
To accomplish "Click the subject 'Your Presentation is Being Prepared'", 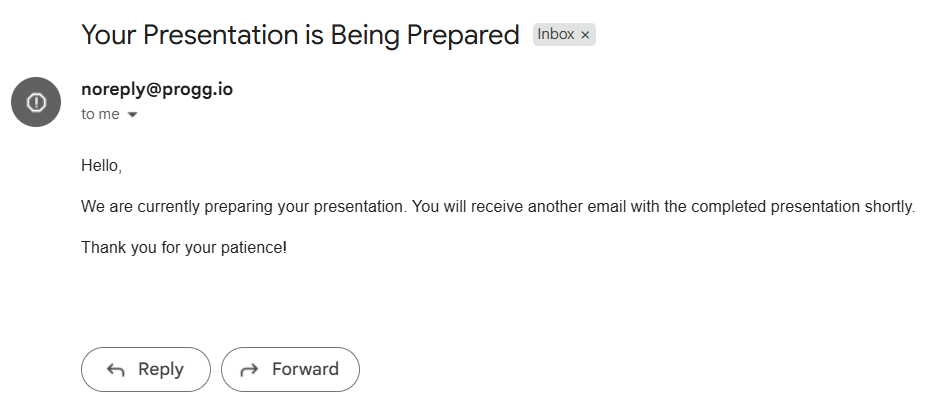I will 300,35.
